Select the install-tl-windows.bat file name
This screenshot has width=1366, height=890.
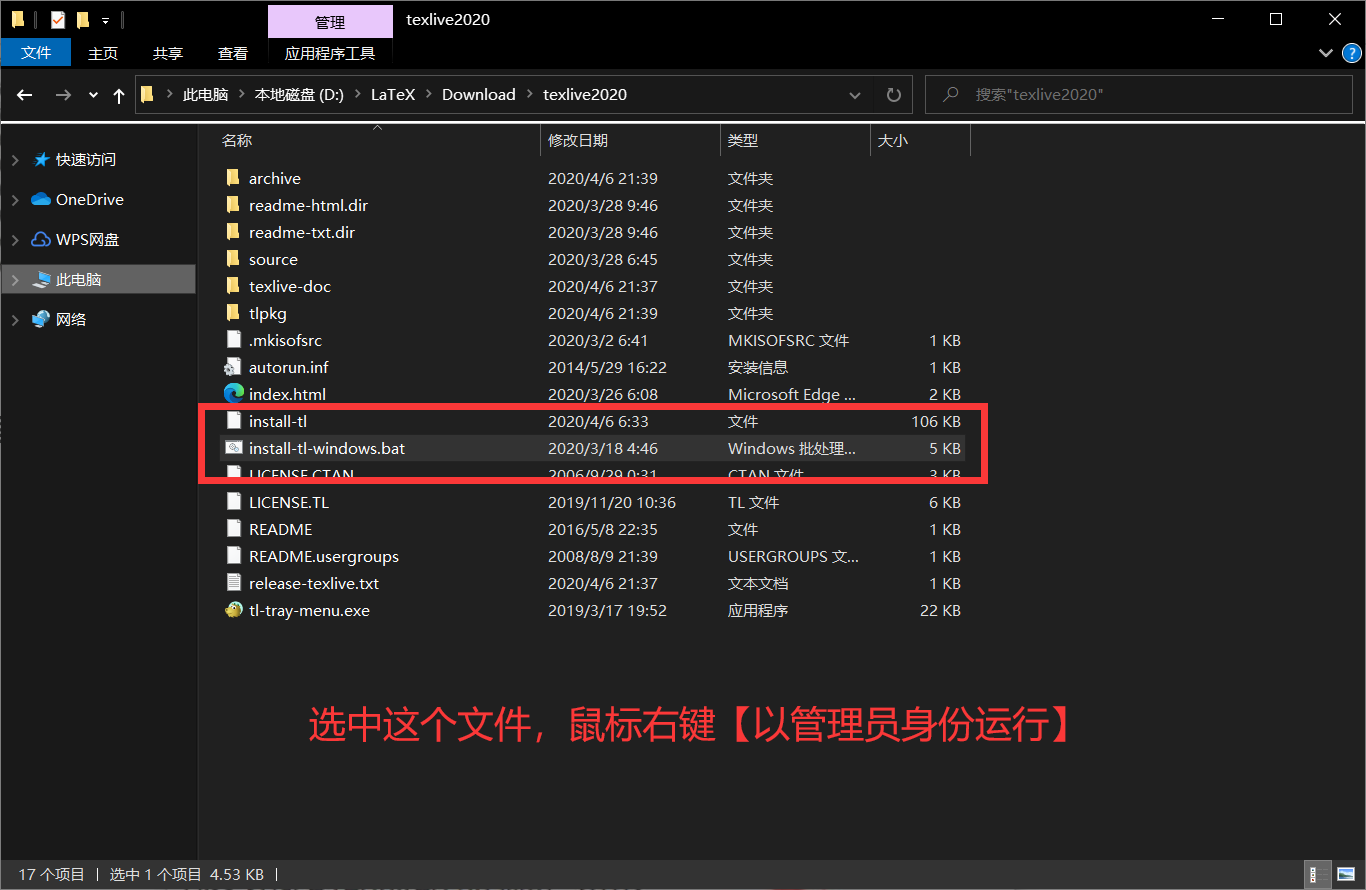[327, 448]
